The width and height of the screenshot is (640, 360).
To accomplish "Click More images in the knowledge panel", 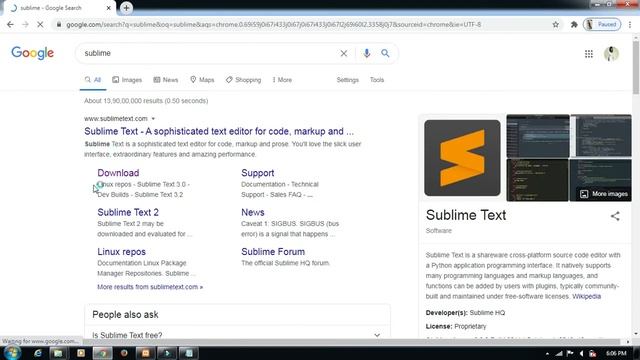I will coord(604,194).
